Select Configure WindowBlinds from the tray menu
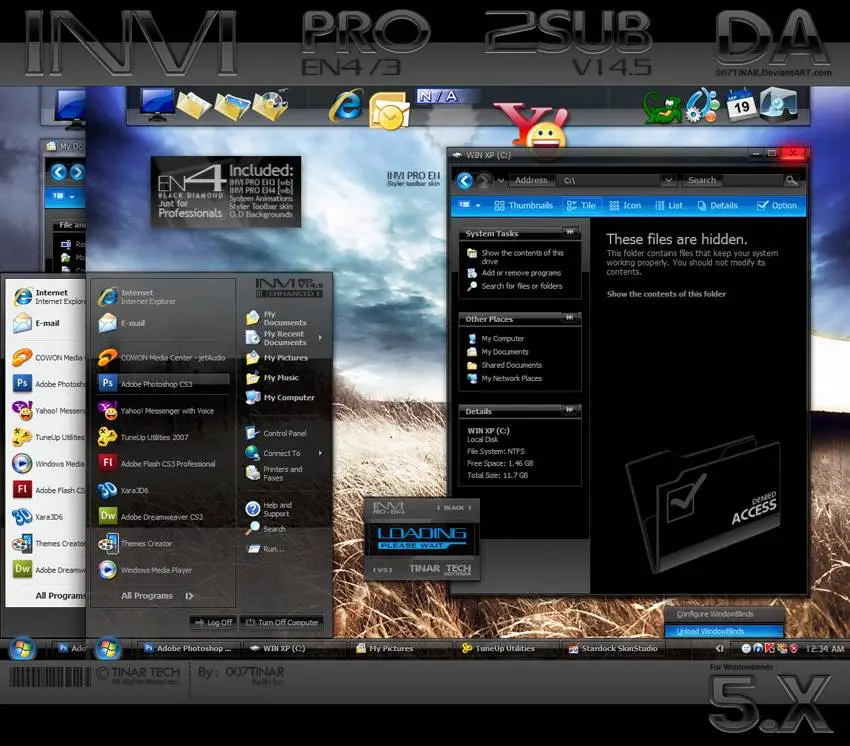 coord(724,614)
